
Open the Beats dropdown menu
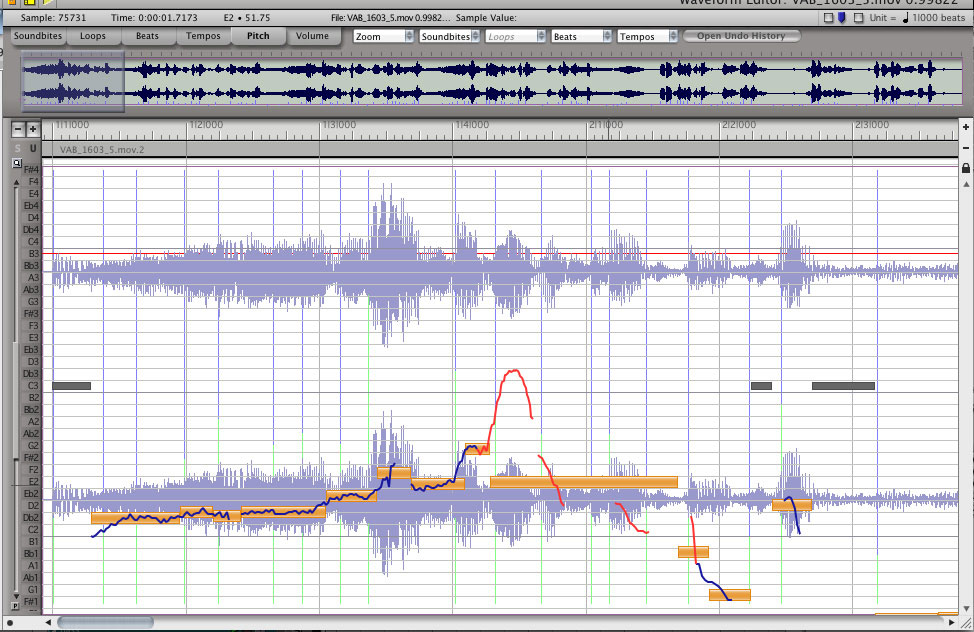point(580,36)
